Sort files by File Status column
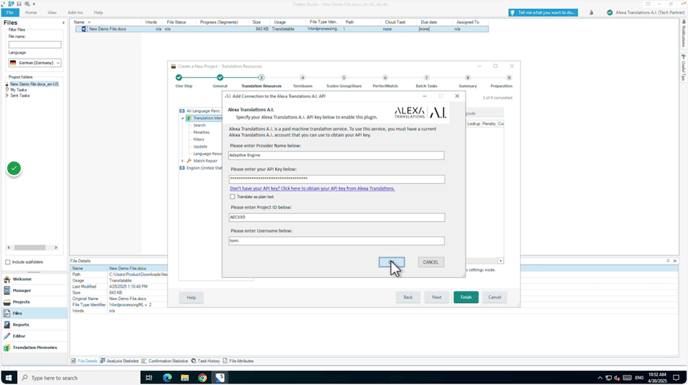Viewport: 688px width, 385px height. point(176,22)
